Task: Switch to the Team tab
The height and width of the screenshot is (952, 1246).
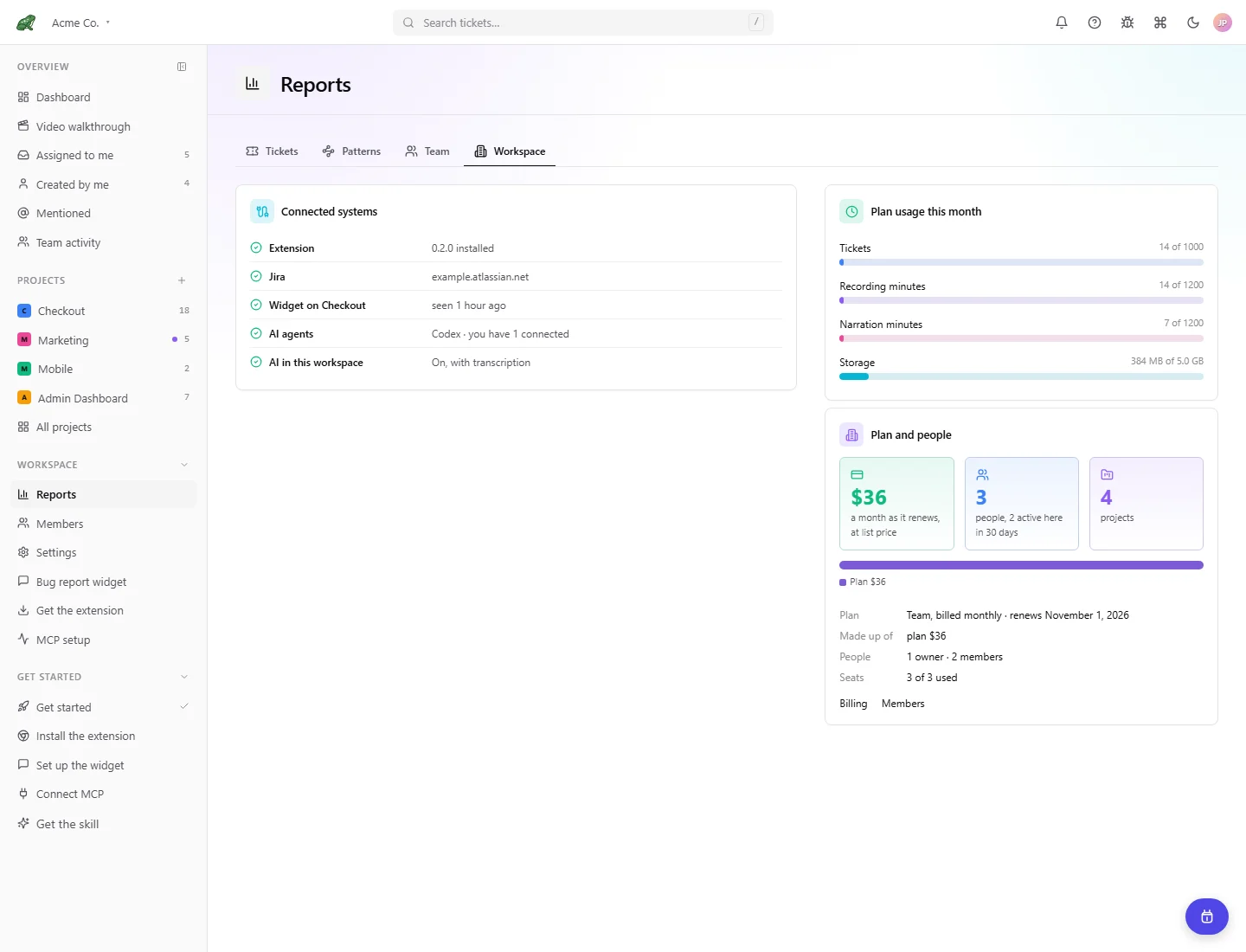Action: pos(427,151)
